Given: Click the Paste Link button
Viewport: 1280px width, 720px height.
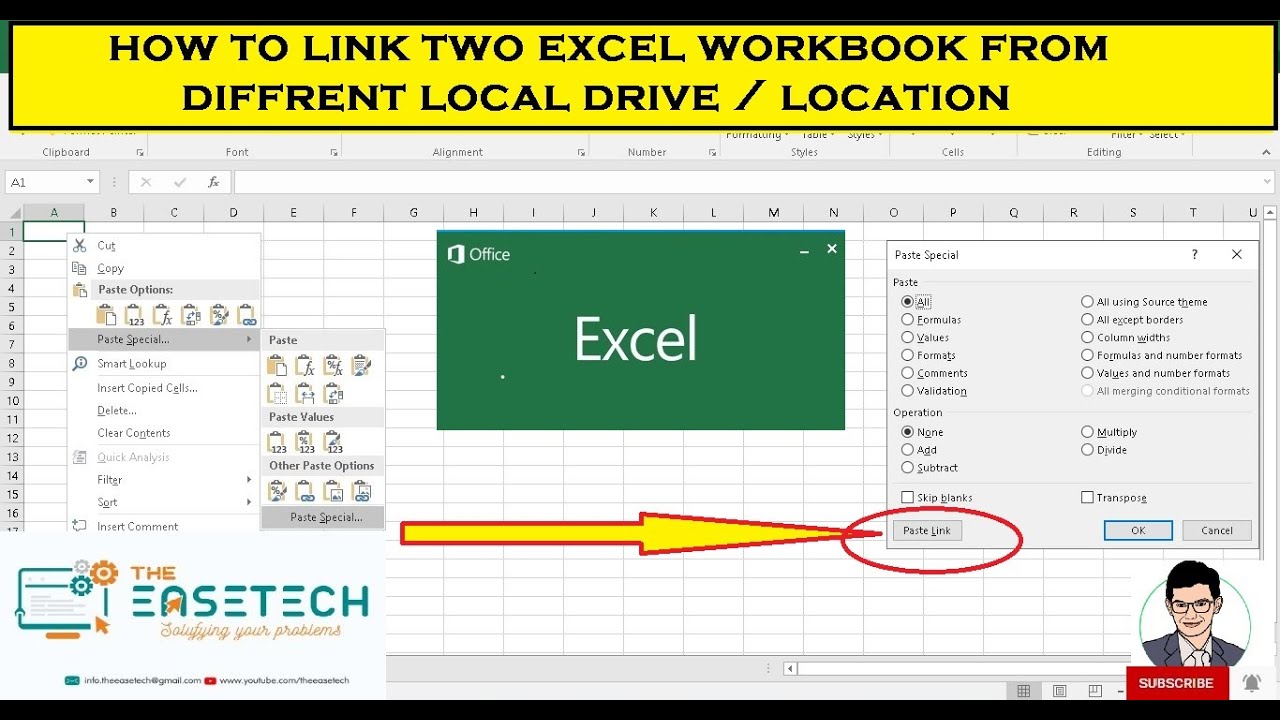Looking at the screenshot, I should click(927, 531).
